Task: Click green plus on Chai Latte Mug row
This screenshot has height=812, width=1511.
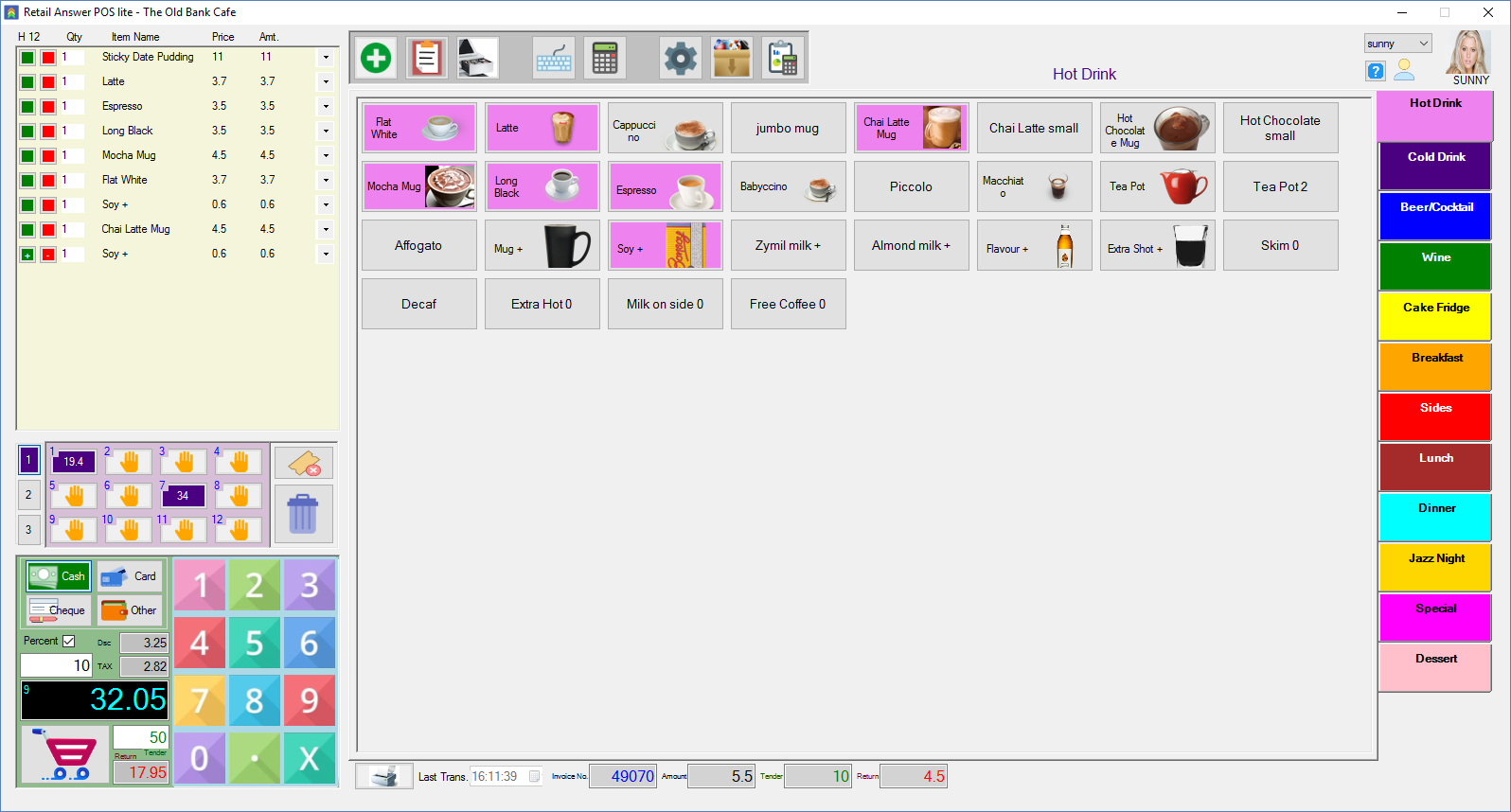Action: pos(27,230)
